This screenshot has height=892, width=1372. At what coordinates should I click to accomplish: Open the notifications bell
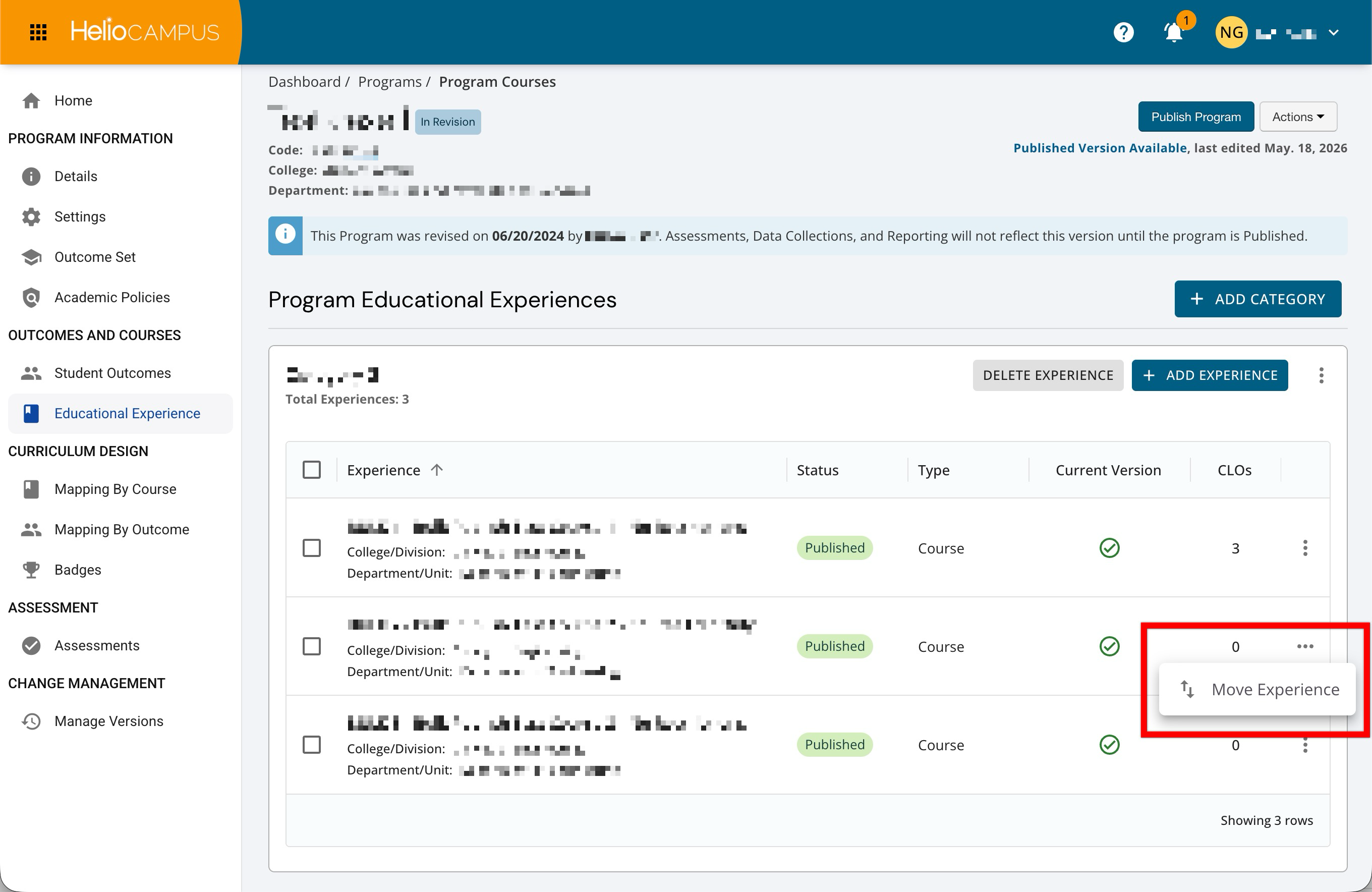click(x=1174, y=32)
